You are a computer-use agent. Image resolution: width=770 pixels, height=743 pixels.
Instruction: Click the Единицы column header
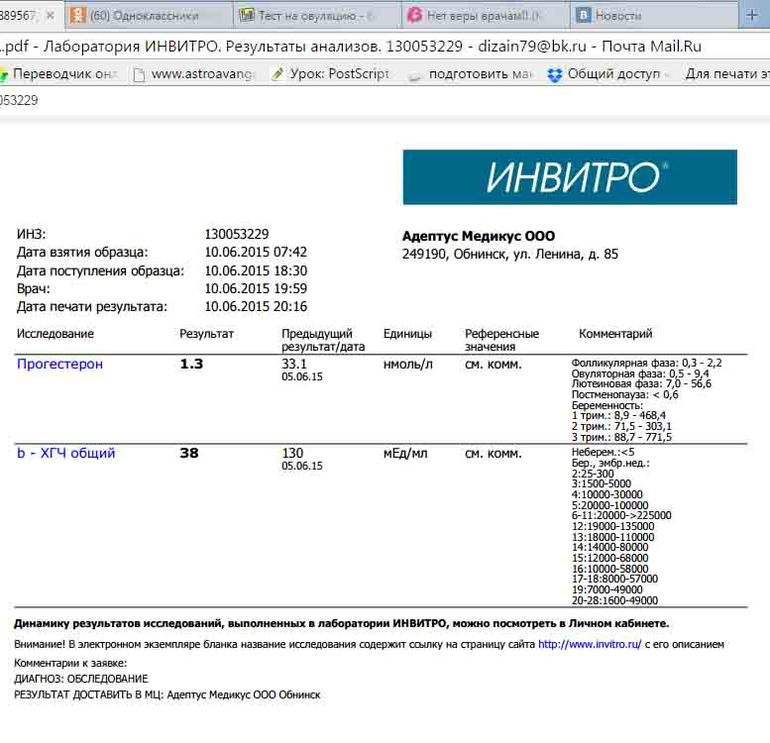pyautogui.click(x=407, y=333)
